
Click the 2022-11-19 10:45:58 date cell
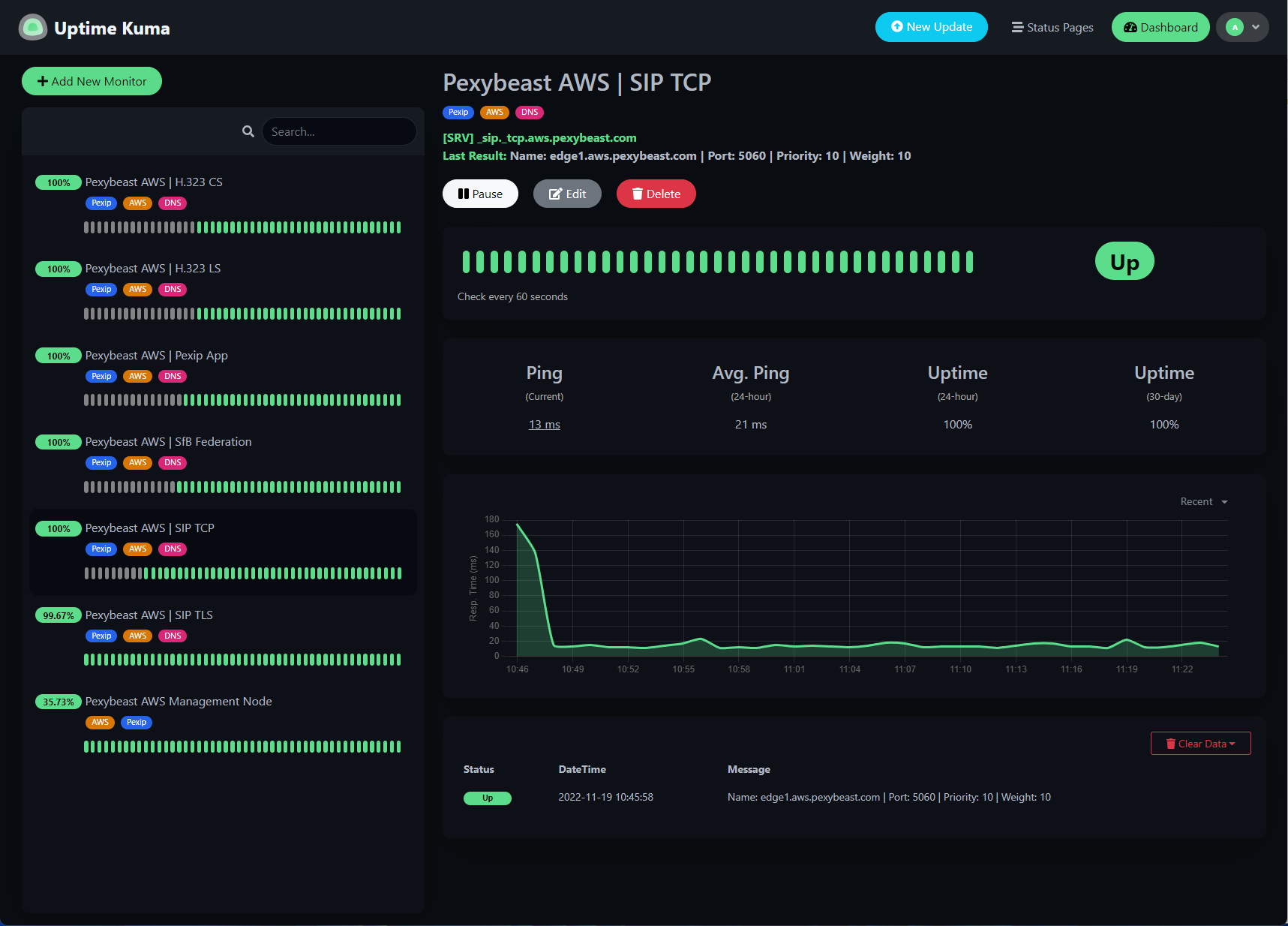click(x=605, y=797)
